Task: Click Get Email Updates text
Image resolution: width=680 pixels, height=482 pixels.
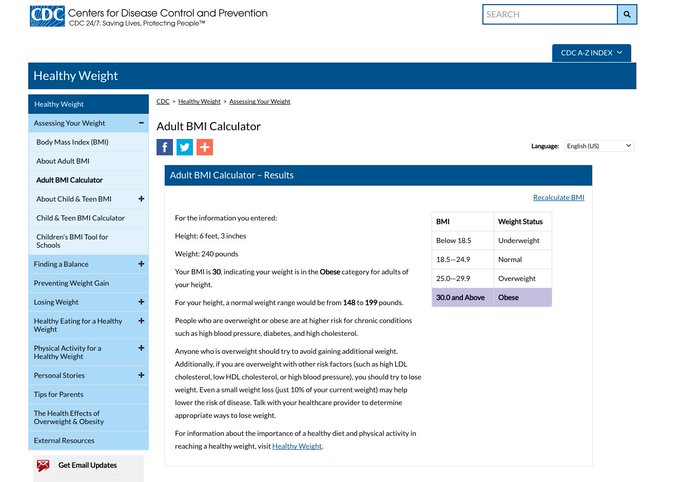Action: click(x=88, y=465)
